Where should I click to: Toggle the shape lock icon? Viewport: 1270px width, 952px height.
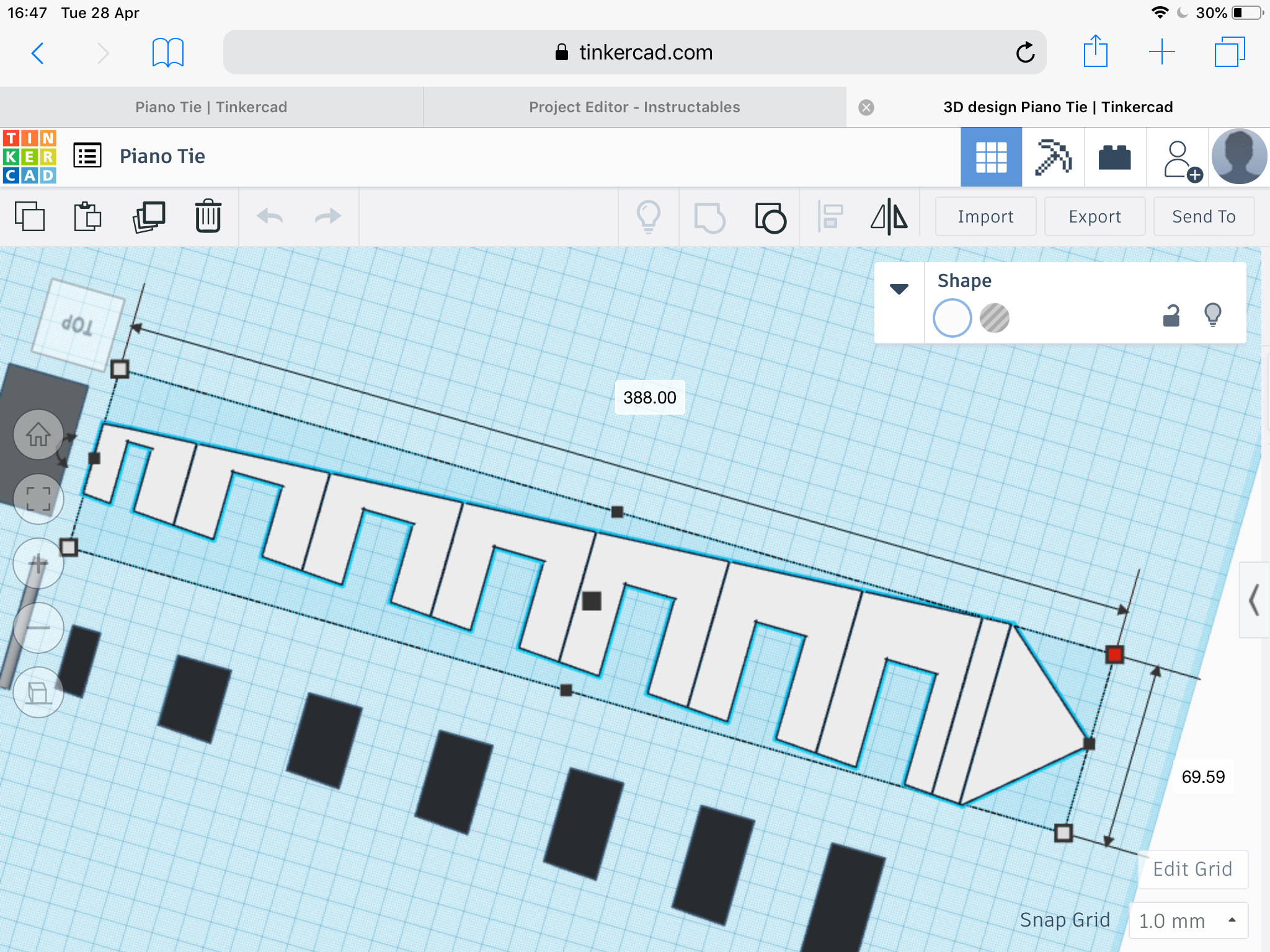coord(1171,315)
